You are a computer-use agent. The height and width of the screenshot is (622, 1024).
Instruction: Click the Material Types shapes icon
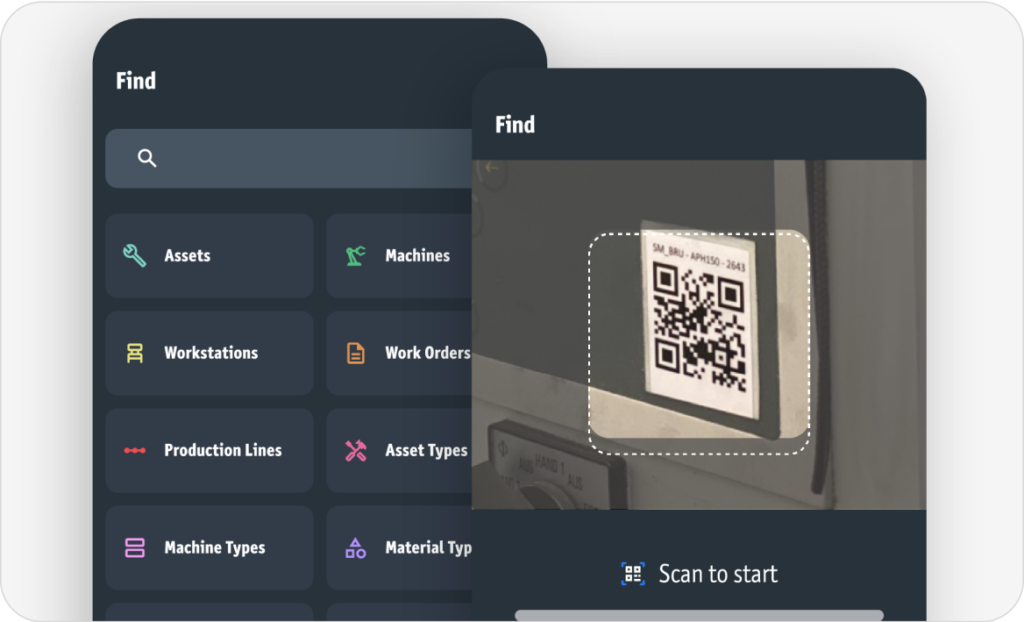[355, 547]
